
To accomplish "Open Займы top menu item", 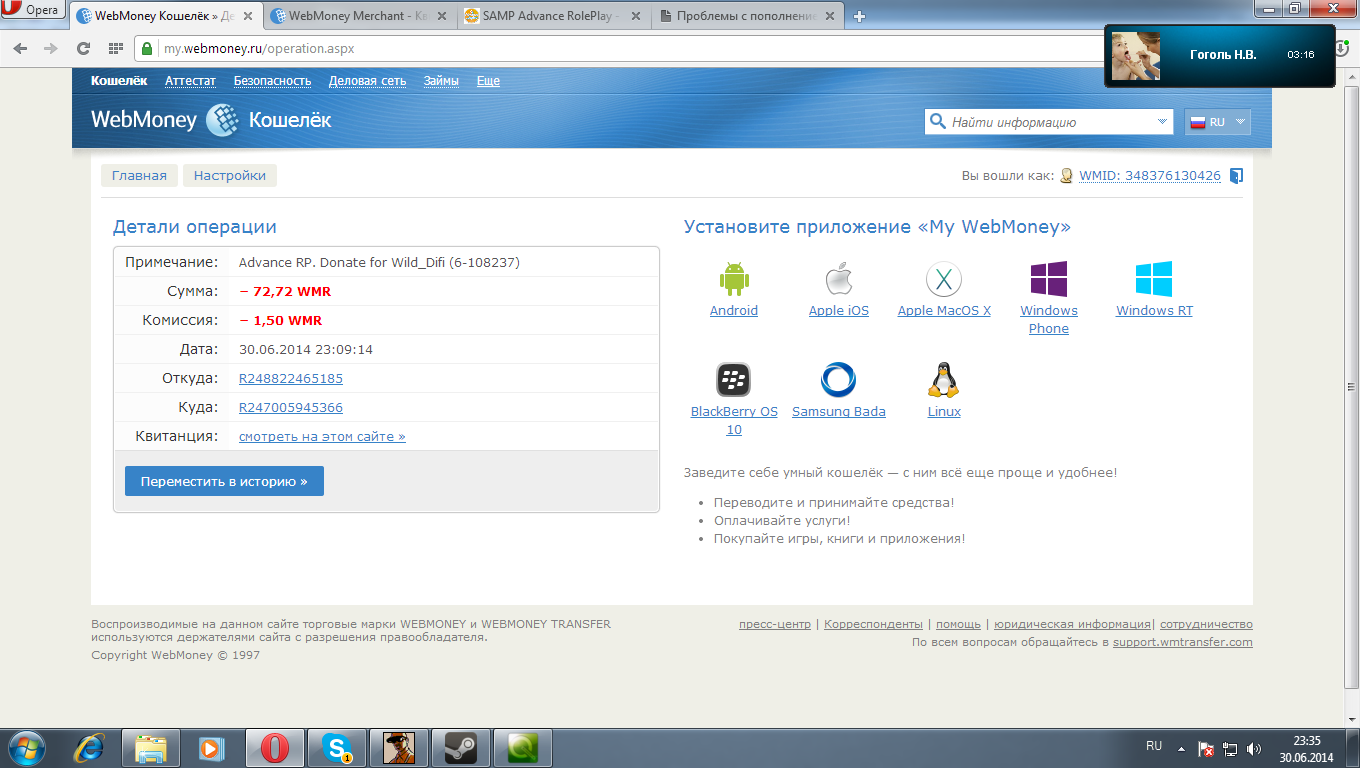I will [x=441, y=81].
